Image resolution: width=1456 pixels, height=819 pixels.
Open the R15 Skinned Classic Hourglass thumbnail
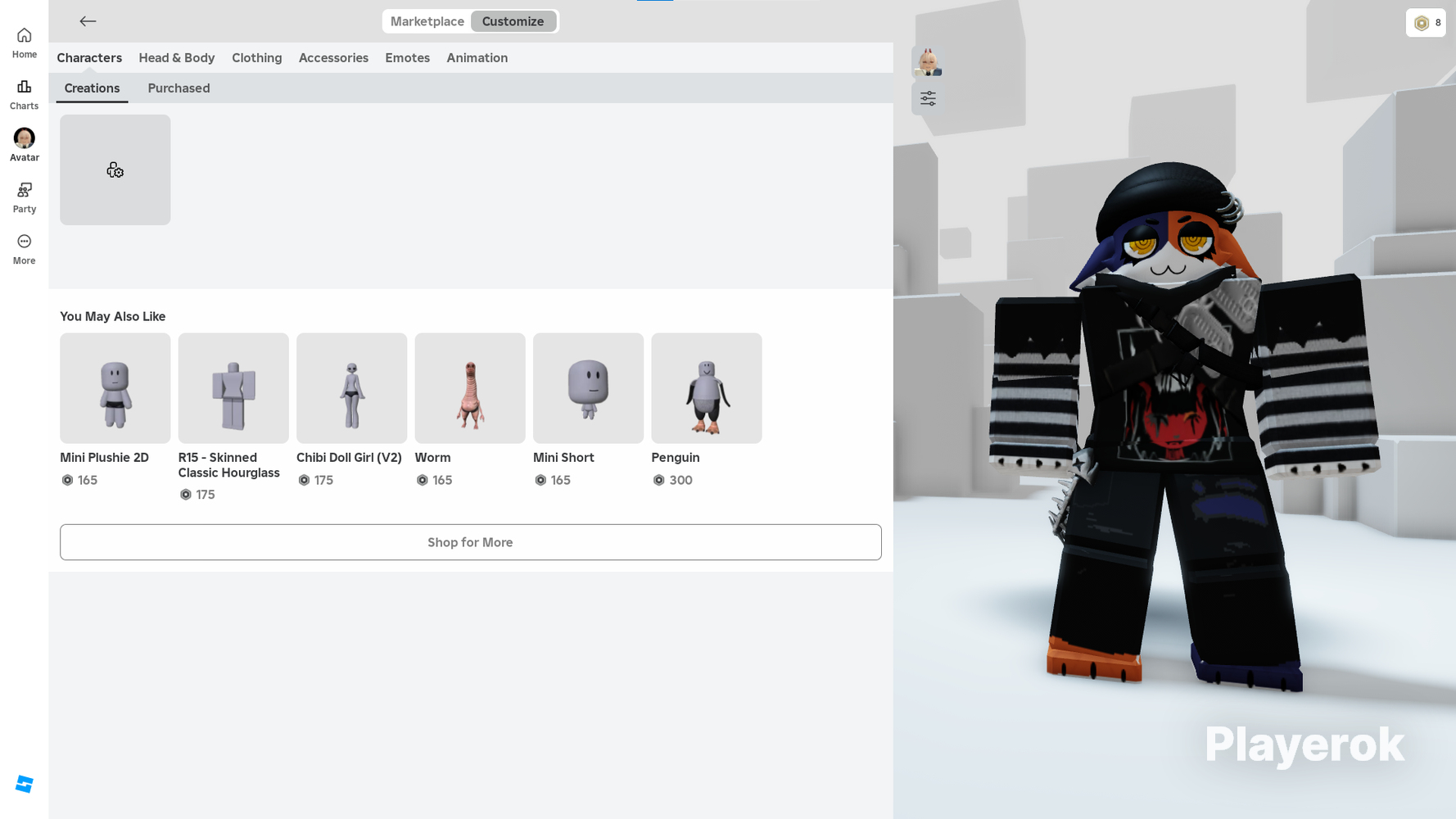233,388
